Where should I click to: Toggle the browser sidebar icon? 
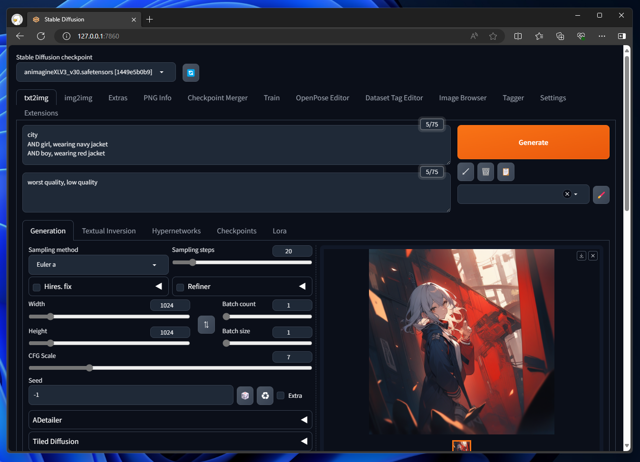coord(622,36)
